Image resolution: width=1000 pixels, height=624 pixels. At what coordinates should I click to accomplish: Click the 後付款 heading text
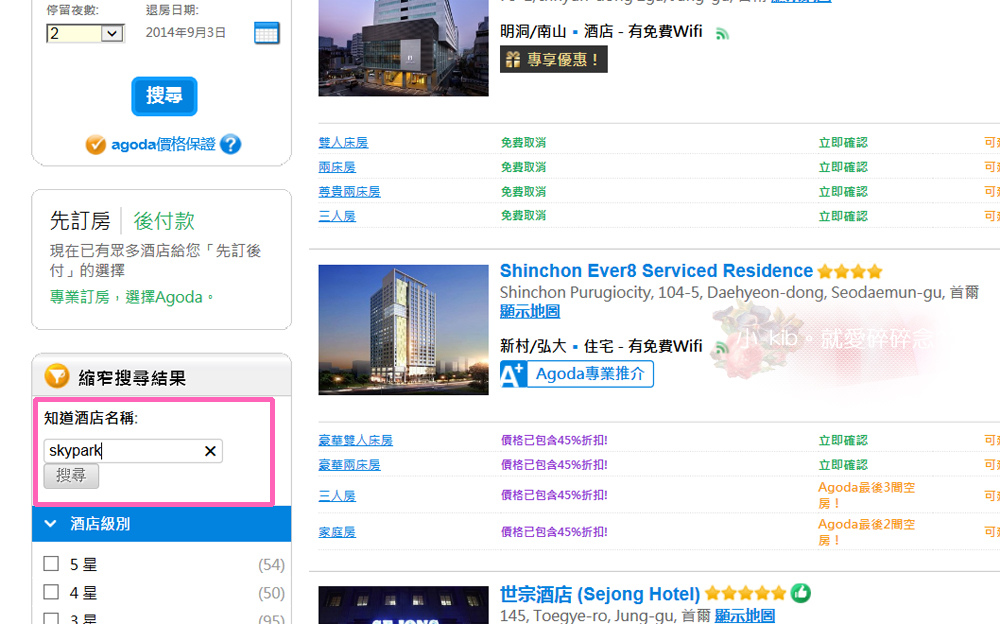click(x=164, y=221)
